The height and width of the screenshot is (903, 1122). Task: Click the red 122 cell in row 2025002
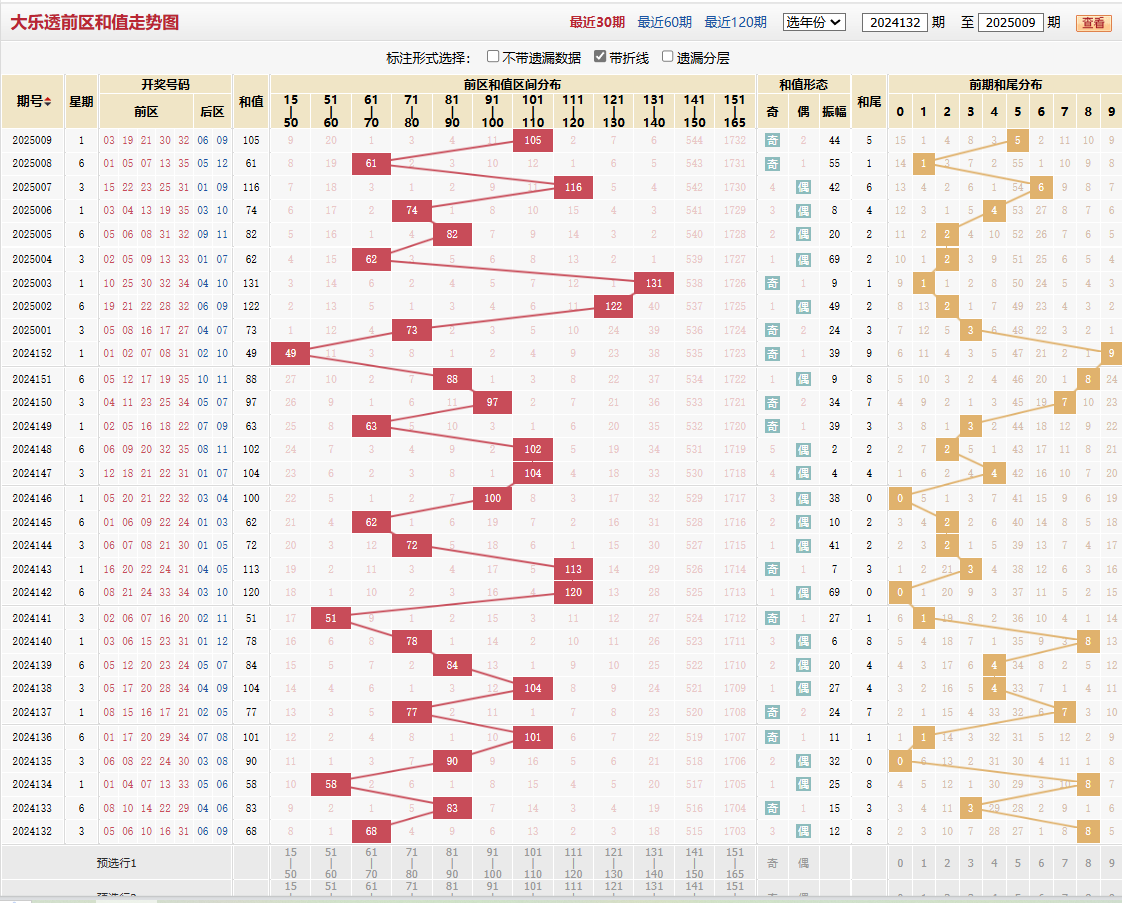tap(613, 306)
